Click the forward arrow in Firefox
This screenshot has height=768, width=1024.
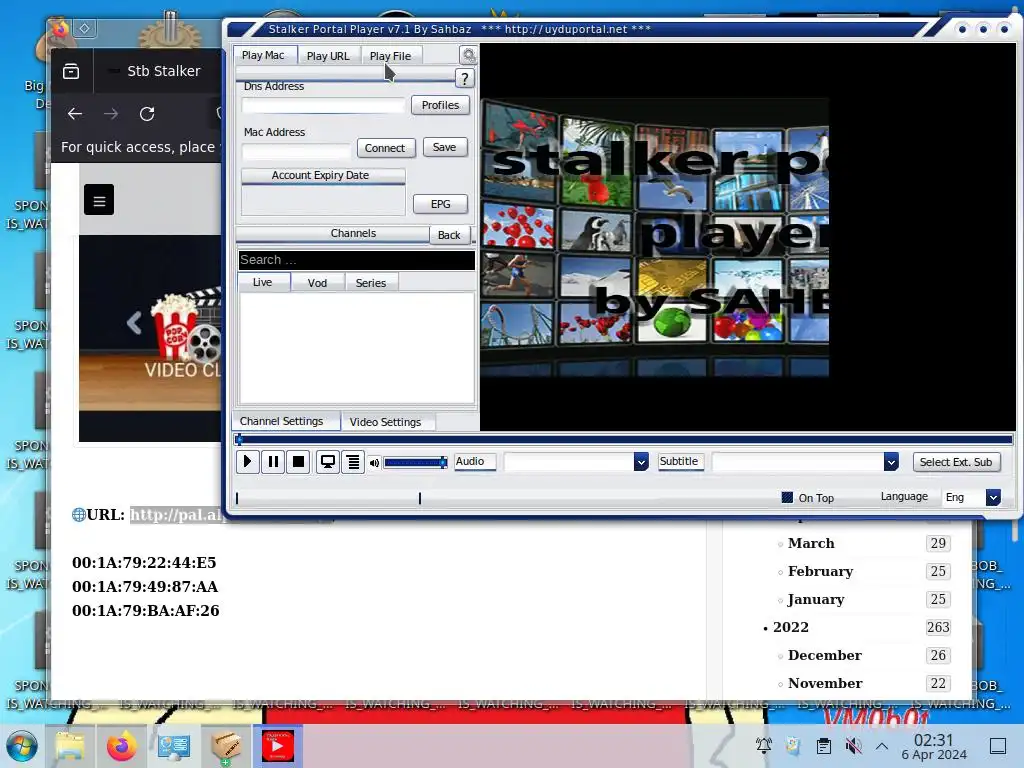tap(111, 114)
